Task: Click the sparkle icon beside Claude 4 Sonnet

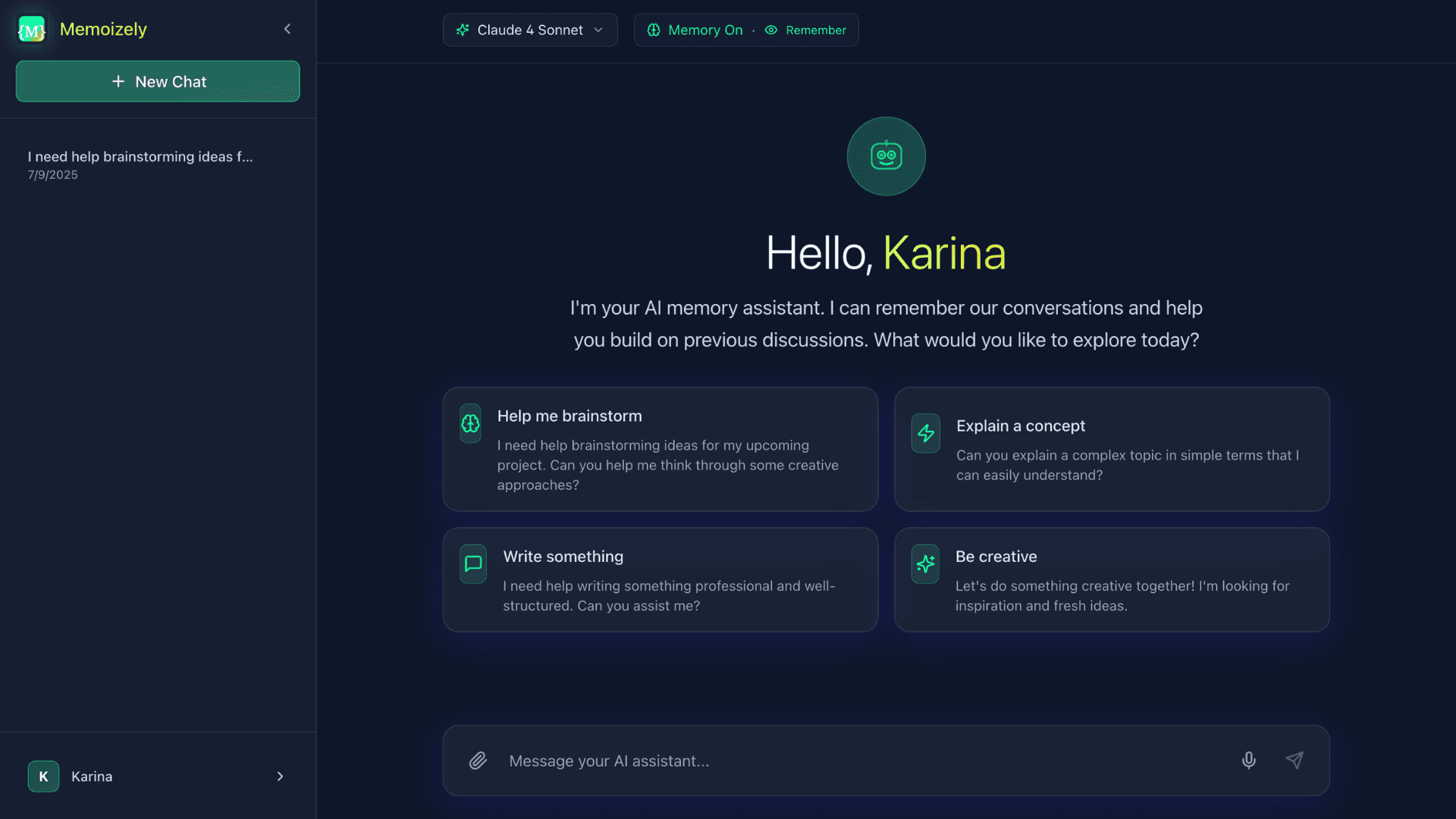Action: tap(463, 30)
